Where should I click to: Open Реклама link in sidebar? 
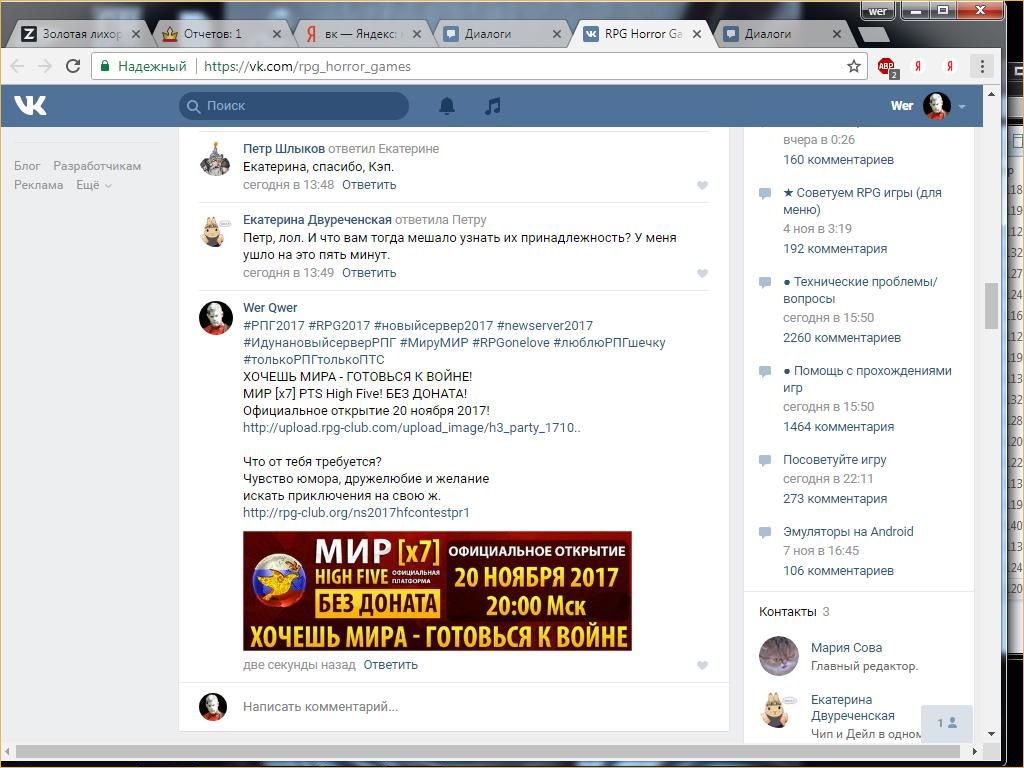[x=39, y=185]
